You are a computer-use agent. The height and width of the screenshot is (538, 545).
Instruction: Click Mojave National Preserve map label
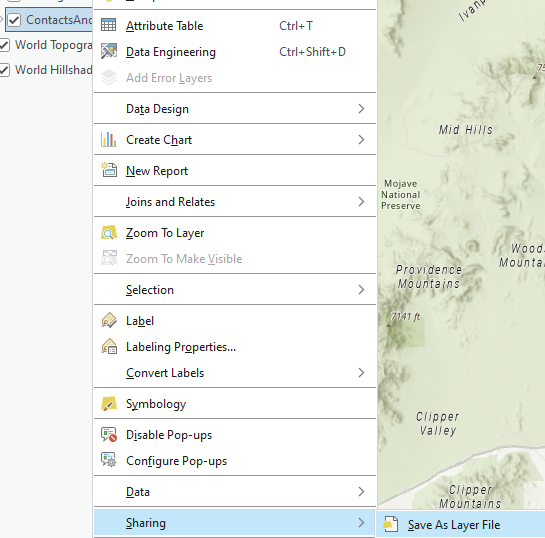[400, 195]
